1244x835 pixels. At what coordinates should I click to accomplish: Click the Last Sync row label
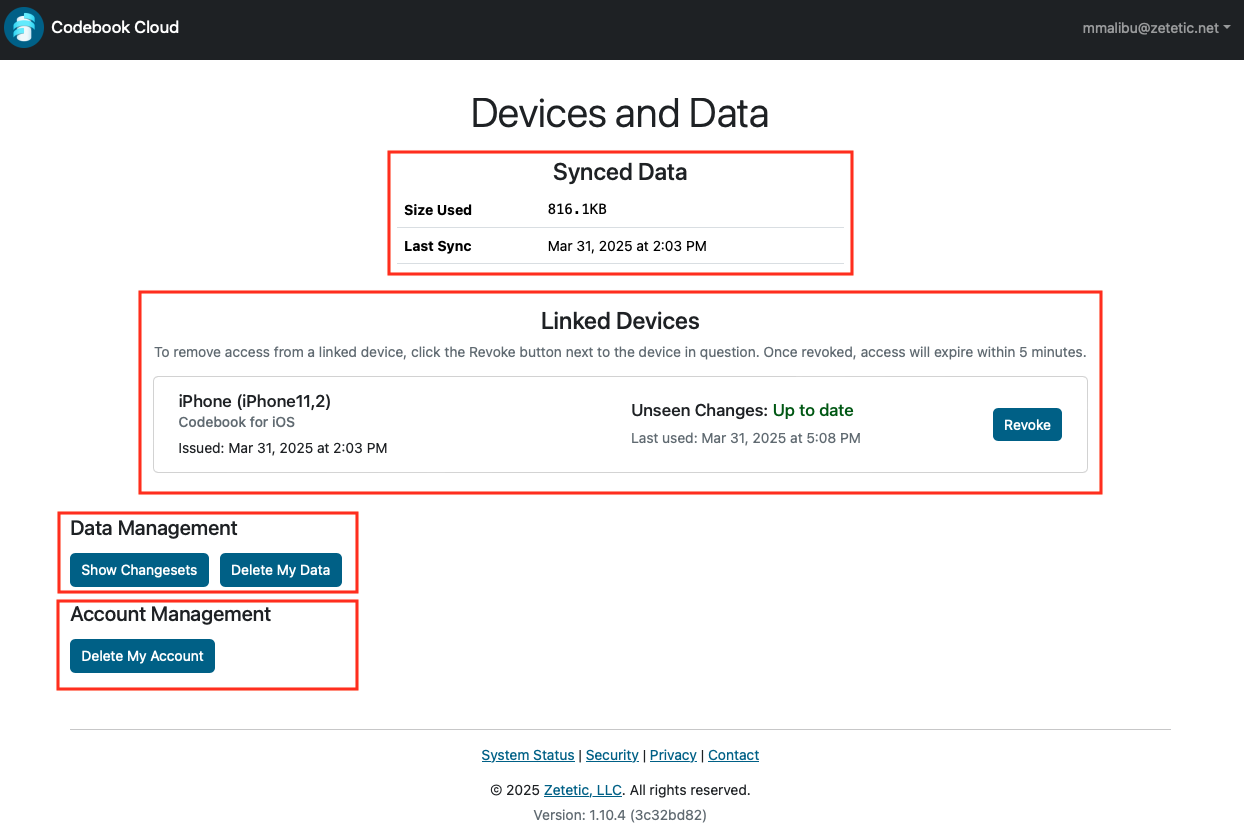click(x=437, y=246)
